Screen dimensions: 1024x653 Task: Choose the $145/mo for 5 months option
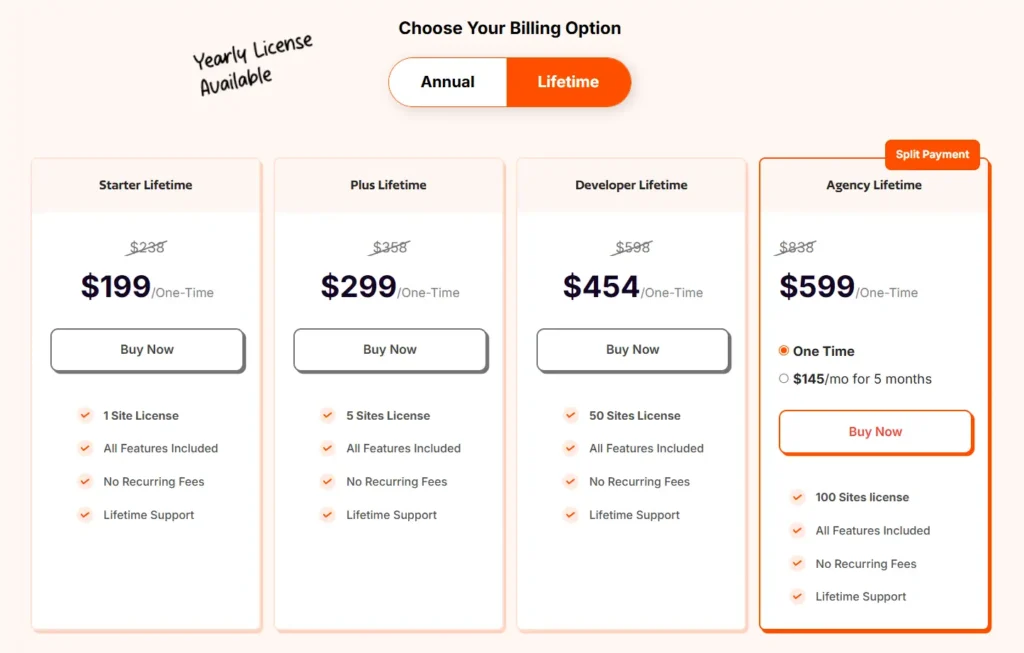[784, 379]
